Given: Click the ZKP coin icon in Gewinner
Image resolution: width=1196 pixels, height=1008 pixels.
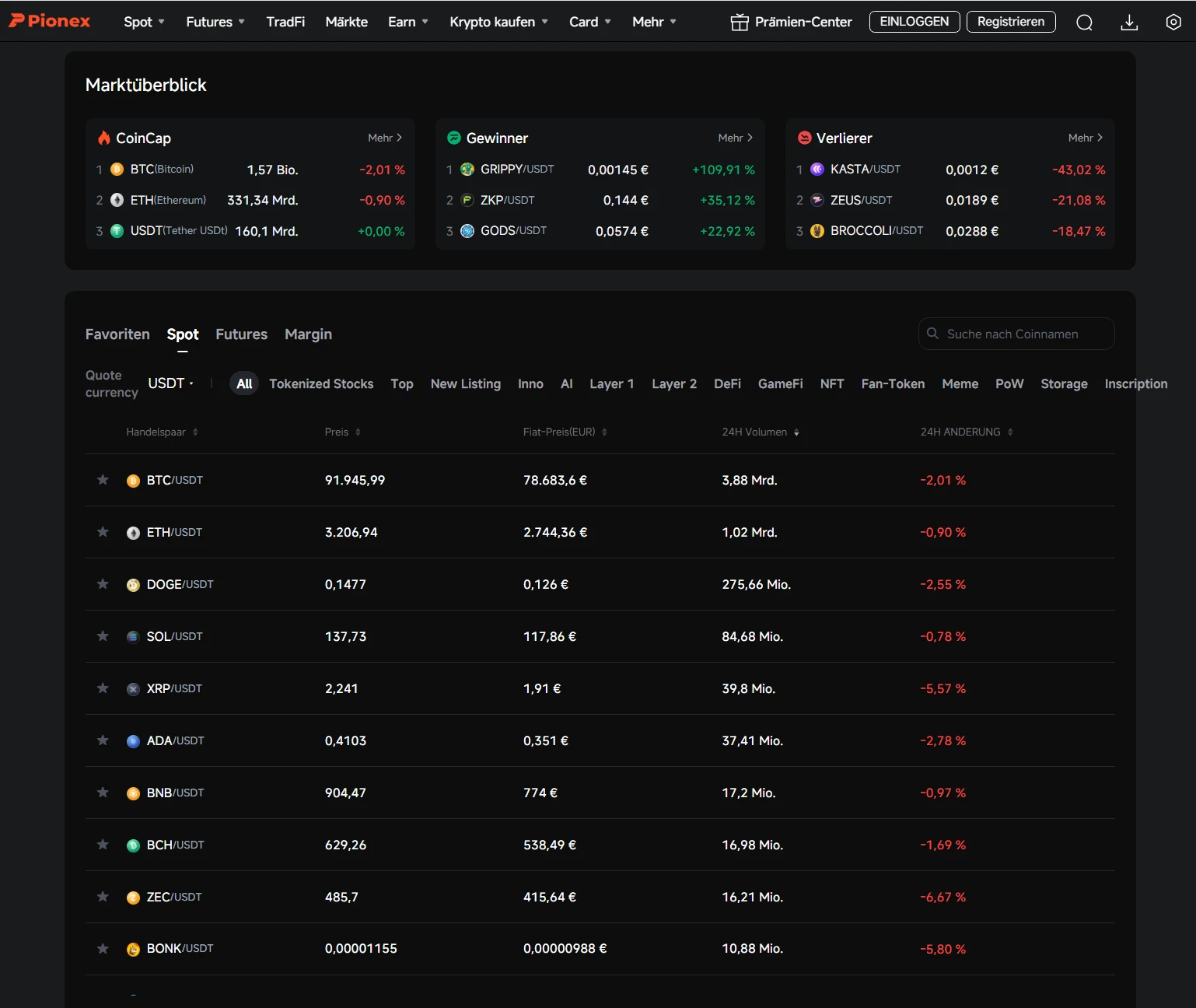Looking at the screenshot, I should (467, 200).
